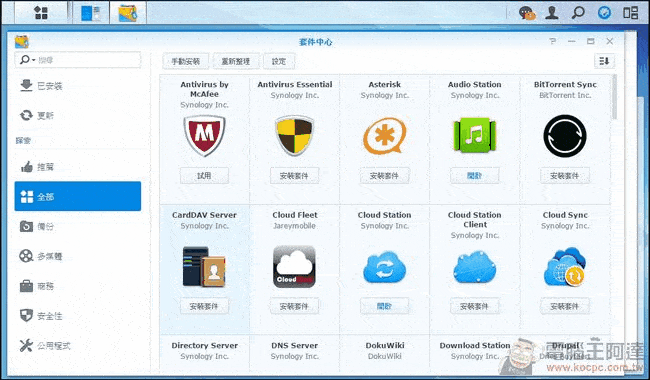Click the BitTorrent Sync circular icon
650x380 pixels.
click(565, 136)
